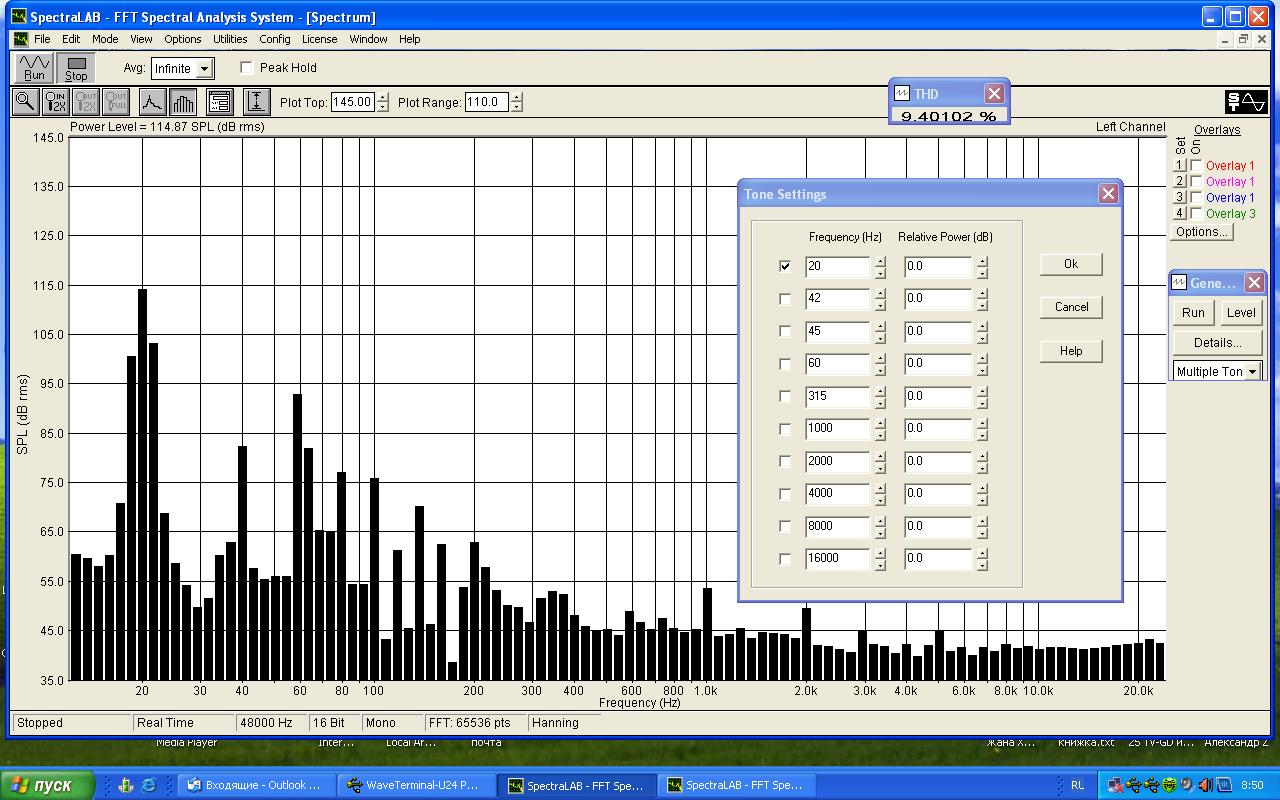1280x800 pixels.
Task: Click the vertical autoscale icon
Action: [257, 102]
